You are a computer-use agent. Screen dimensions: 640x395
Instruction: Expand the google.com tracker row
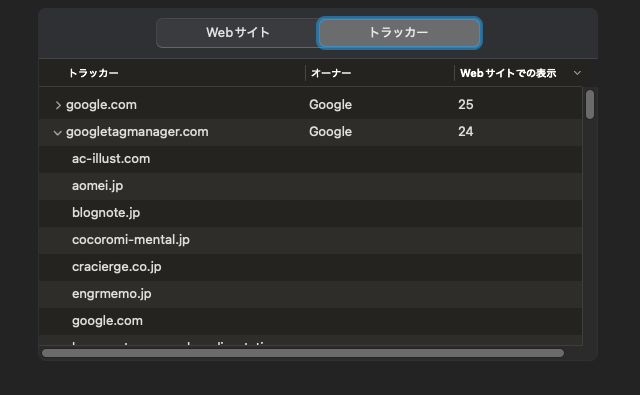pos(58,105)
